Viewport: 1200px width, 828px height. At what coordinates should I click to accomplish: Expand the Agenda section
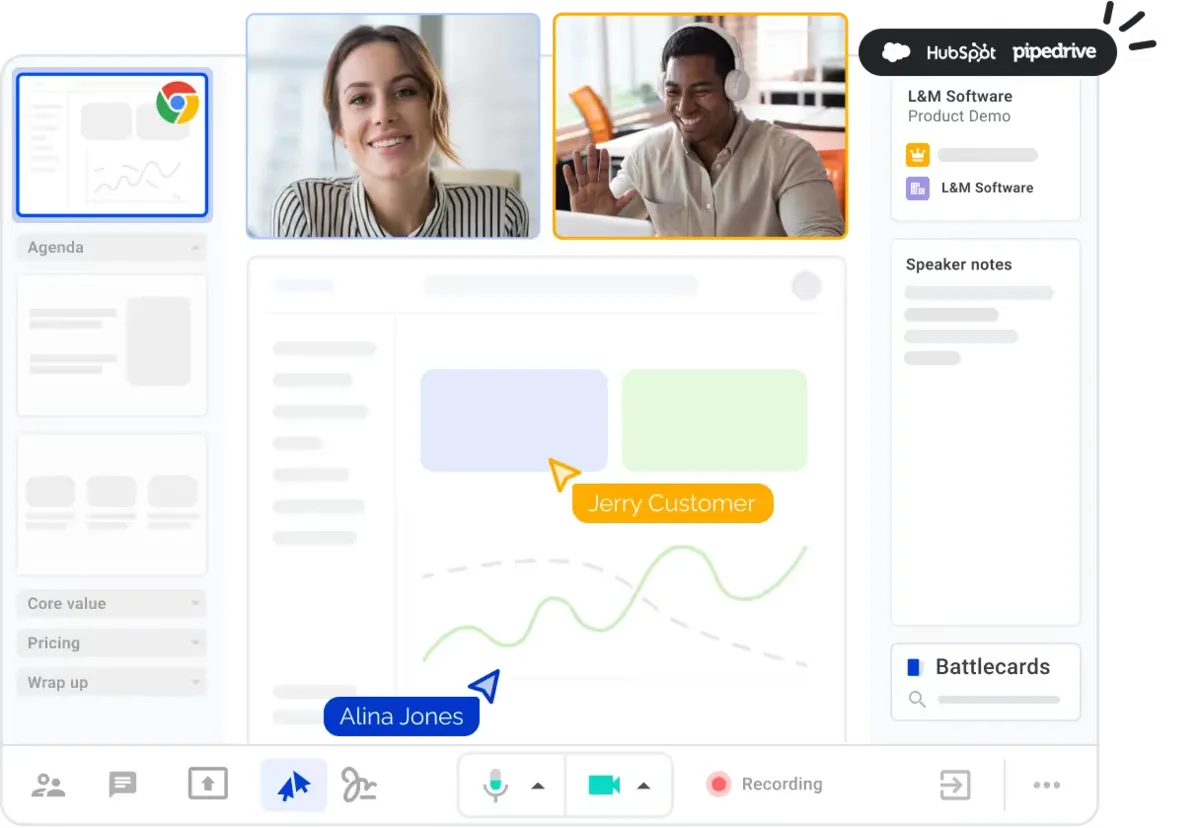tap(112, 248)
